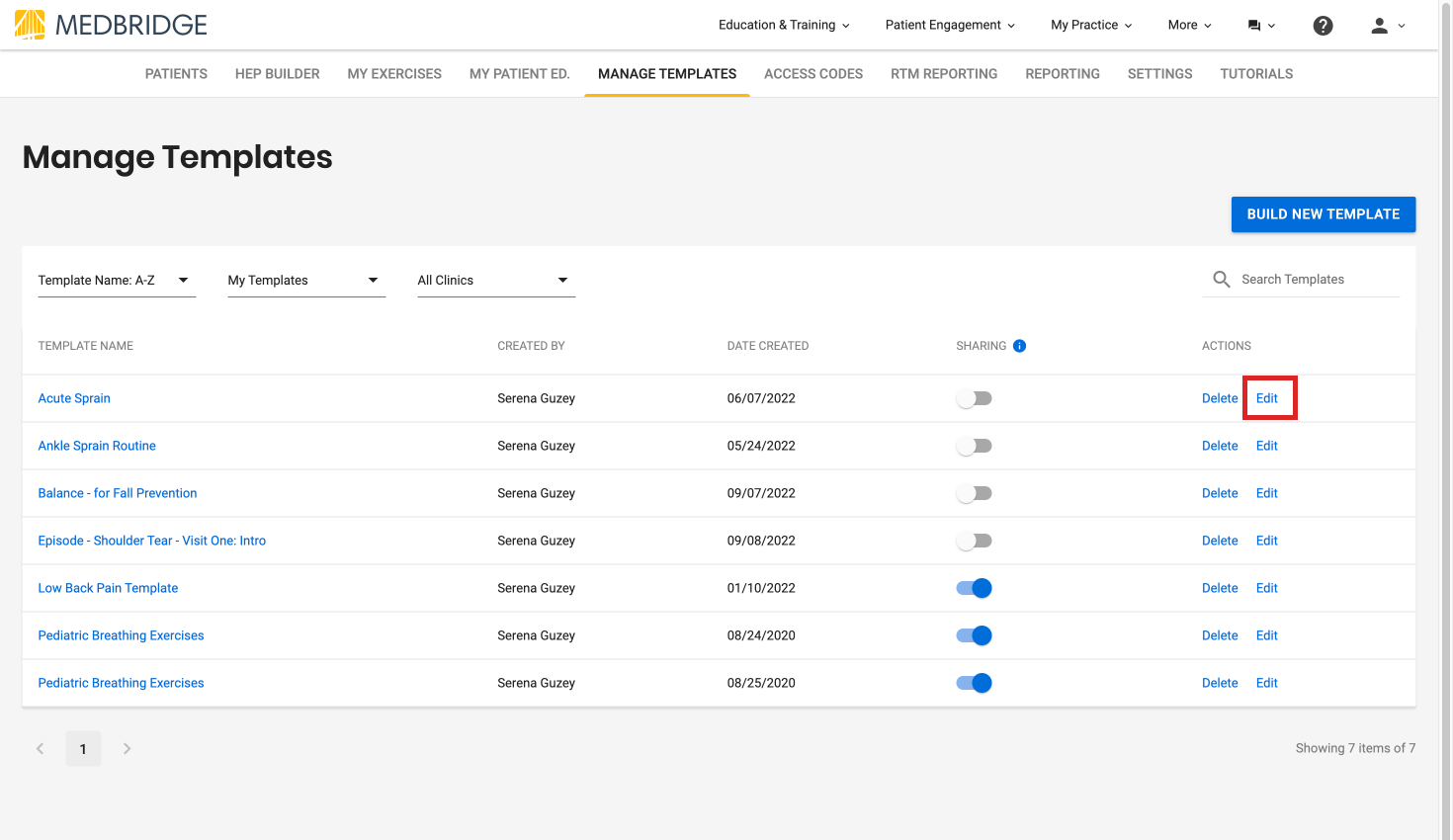Viewport: 1453px width, 840px height.
Task: Switch to the My Exercises tab
Action: [x=394, y=74]
